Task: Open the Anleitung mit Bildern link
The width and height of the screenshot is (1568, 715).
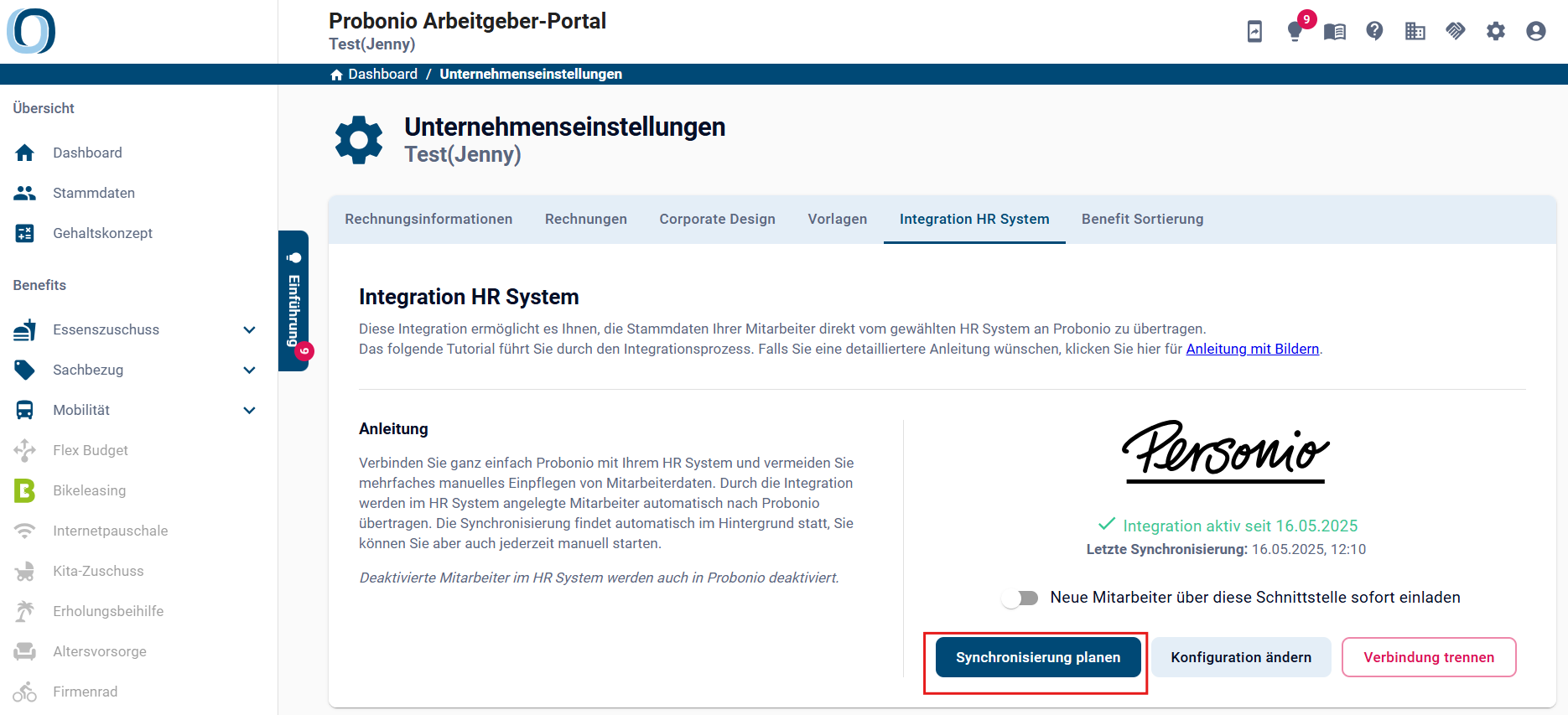Action: coord(1253,349)
